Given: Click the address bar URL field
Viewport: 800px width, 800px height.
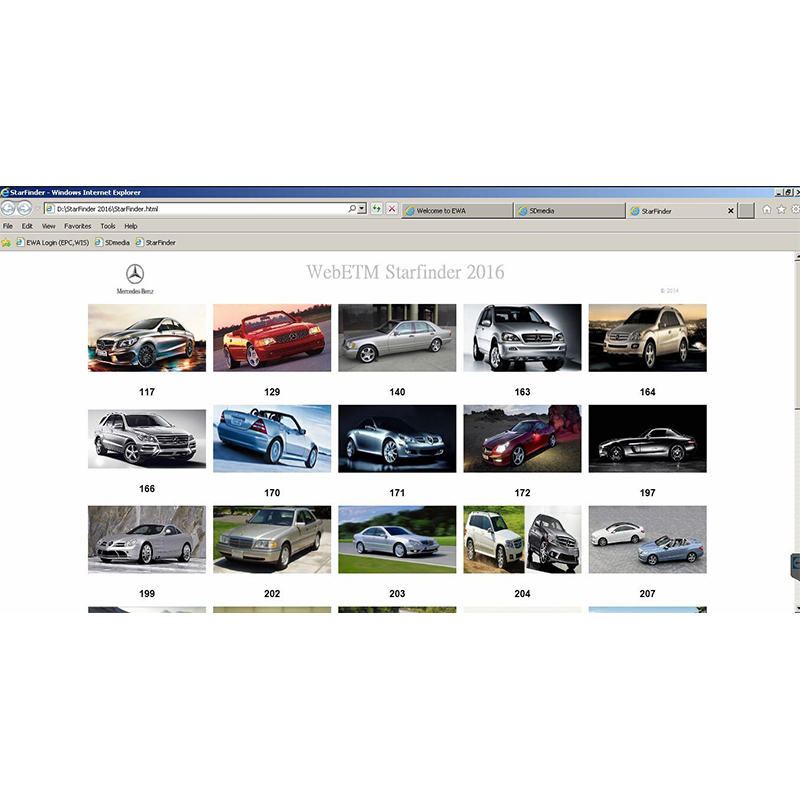Looking at the screenshot, I should click(x=202, y=209).
